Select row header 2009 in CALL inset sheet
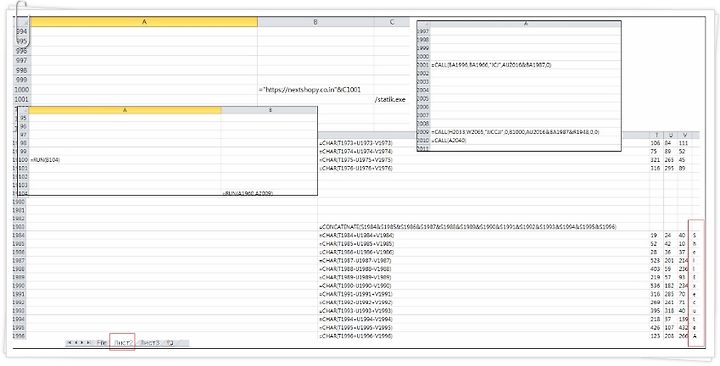 click(x=422, y=132)
